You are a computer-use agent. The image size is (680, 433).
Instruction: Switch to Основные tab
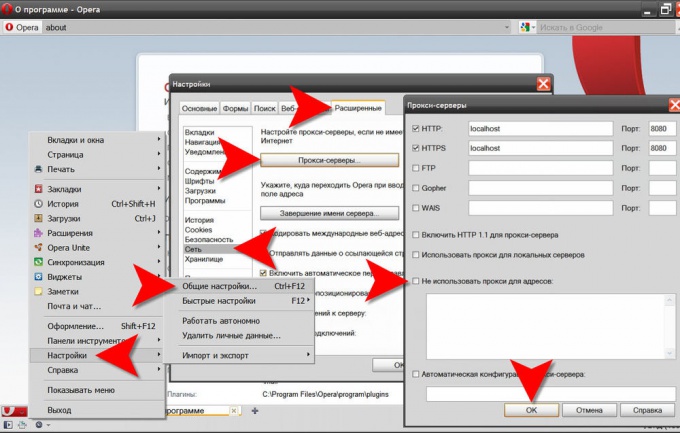pyautogui.click(x=199, y=108)
